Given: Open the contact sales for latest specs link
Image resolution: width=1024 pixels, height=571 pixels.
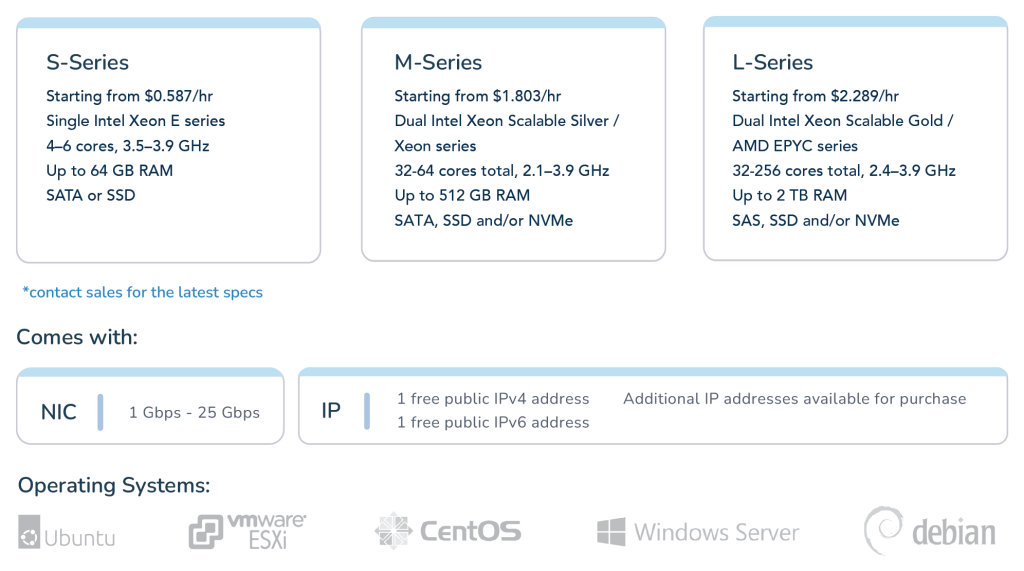Looking at the screenshot, I should (x=142, y=292).
